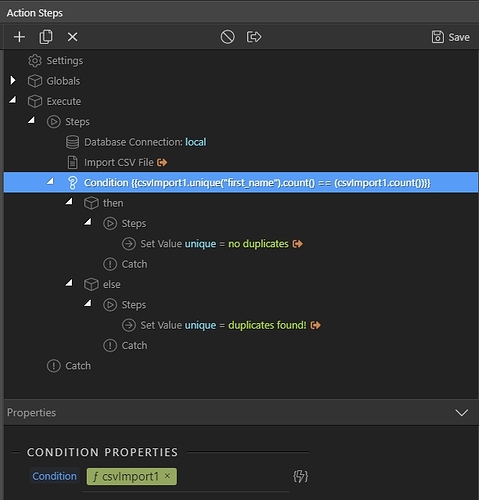Select the Condition csvImport1.unique row

(x=241, y=183)
